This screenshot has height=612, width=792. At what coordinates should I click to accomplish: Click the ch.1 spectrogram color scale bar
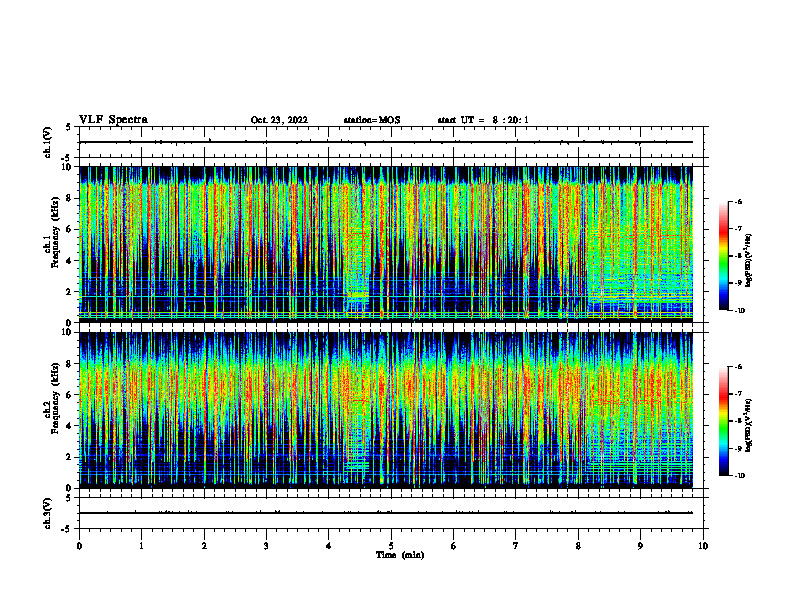724,256
